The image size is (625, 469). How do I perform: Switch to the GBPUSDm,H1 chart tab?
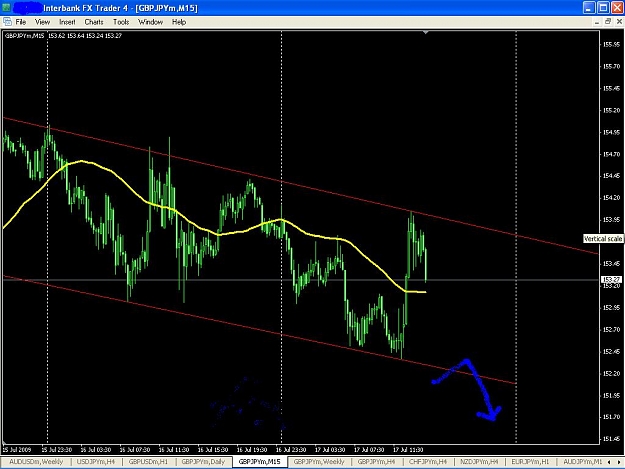tap(148, 462)
